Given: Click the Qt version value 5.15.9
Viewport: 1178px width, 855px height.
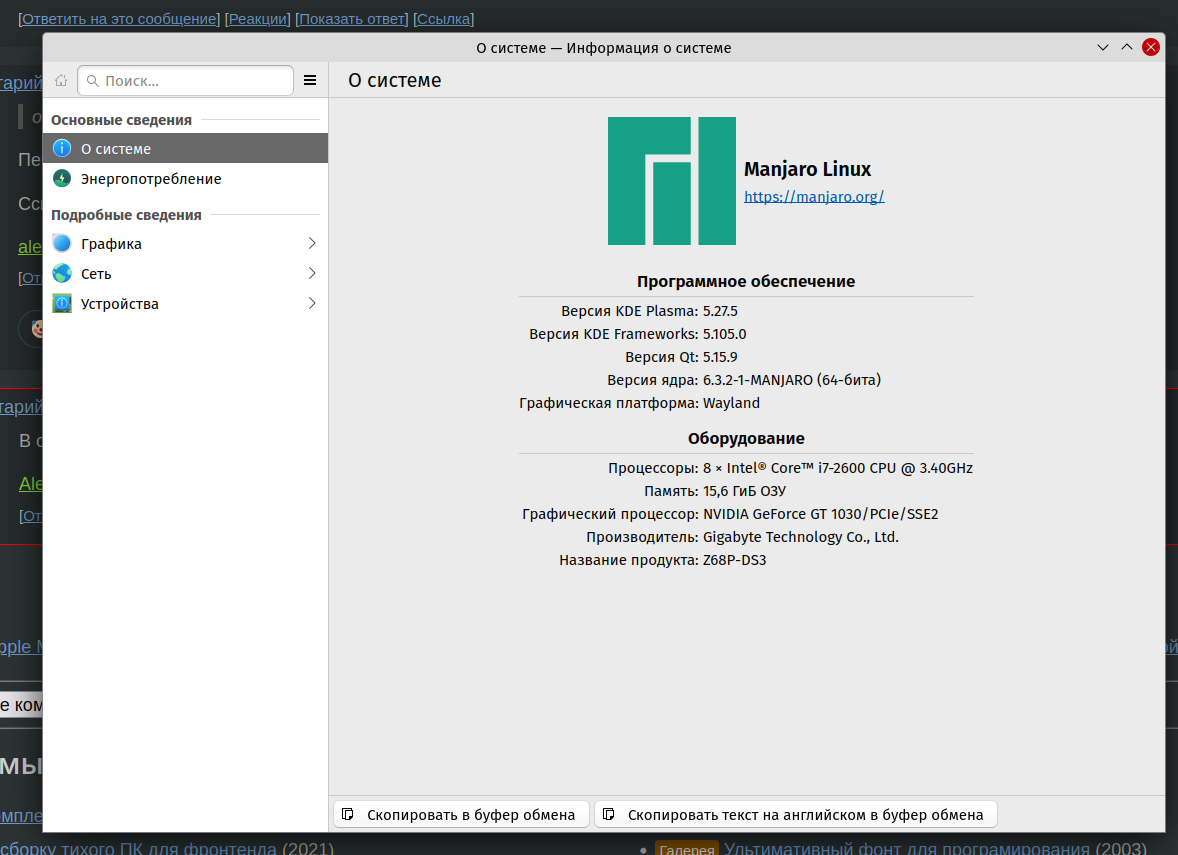Looking at the screenshot, I should [720, 358].
